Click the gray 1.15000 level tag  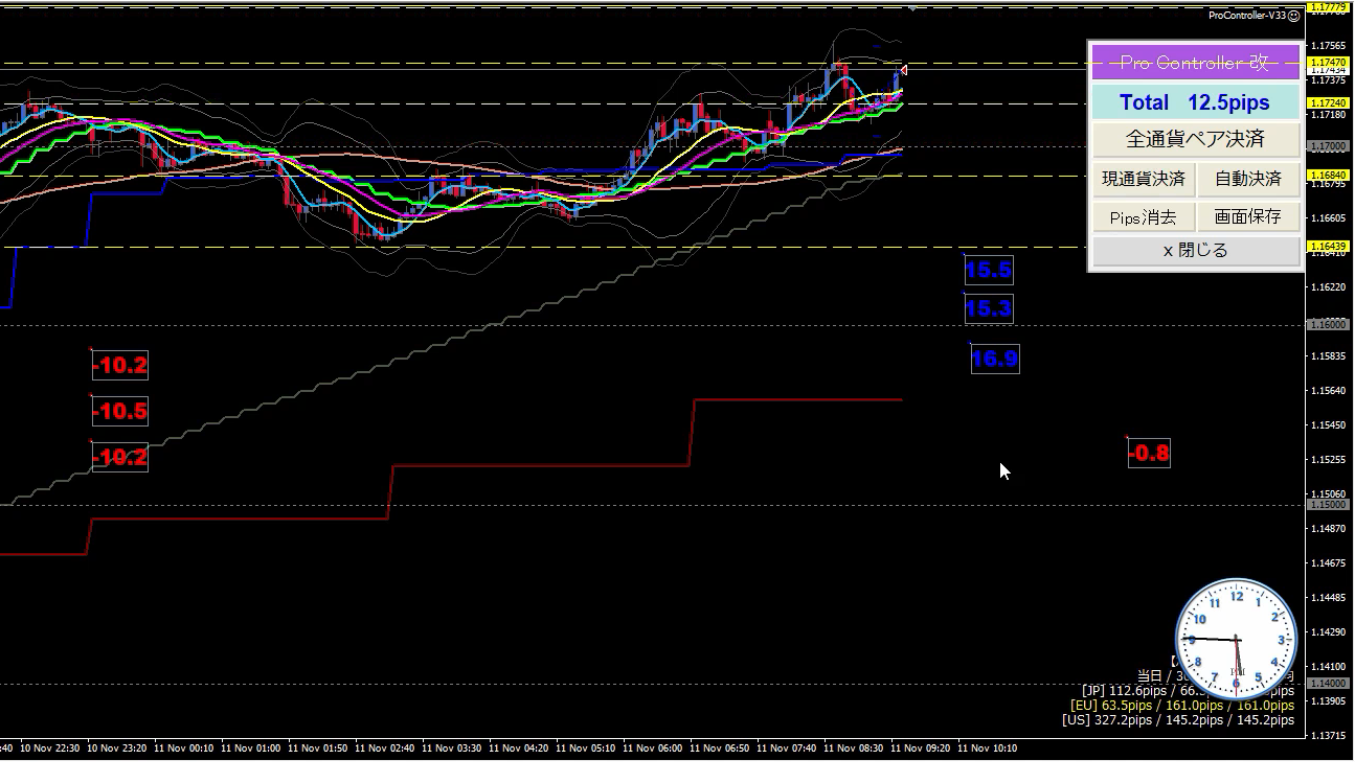click(1330, 505)
